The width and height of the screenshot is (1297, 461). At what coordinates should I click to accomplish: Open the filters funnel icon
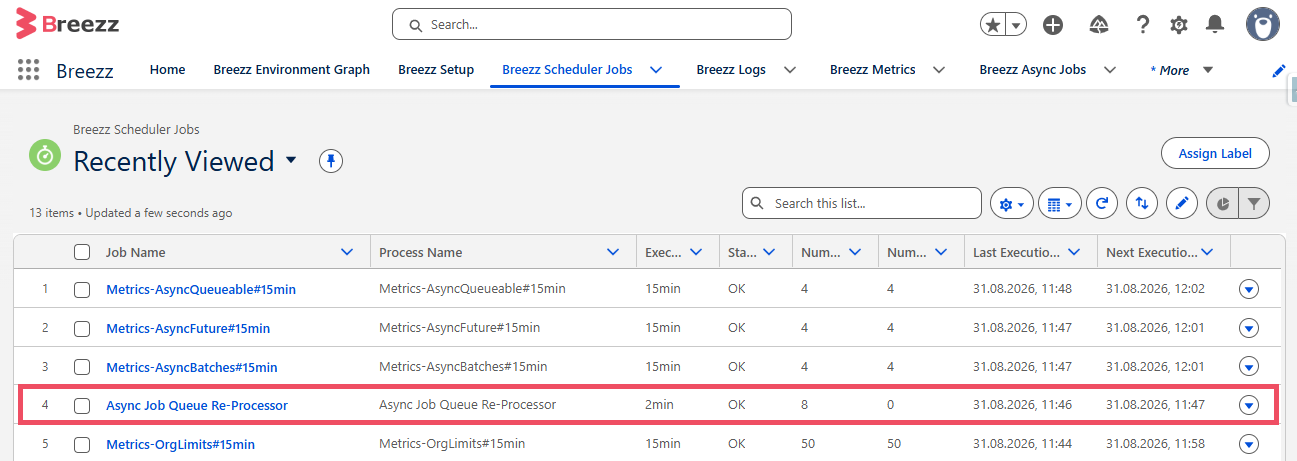[1254, 204]
